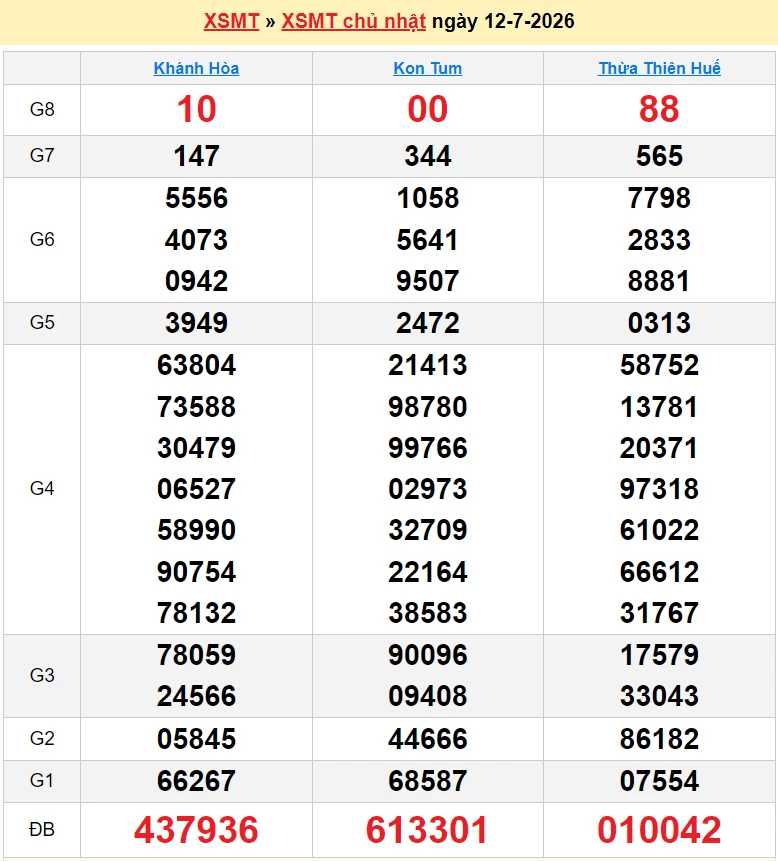
Task: Select G6 number 5556
Action: pyautogui.click(x=197, y=198)
